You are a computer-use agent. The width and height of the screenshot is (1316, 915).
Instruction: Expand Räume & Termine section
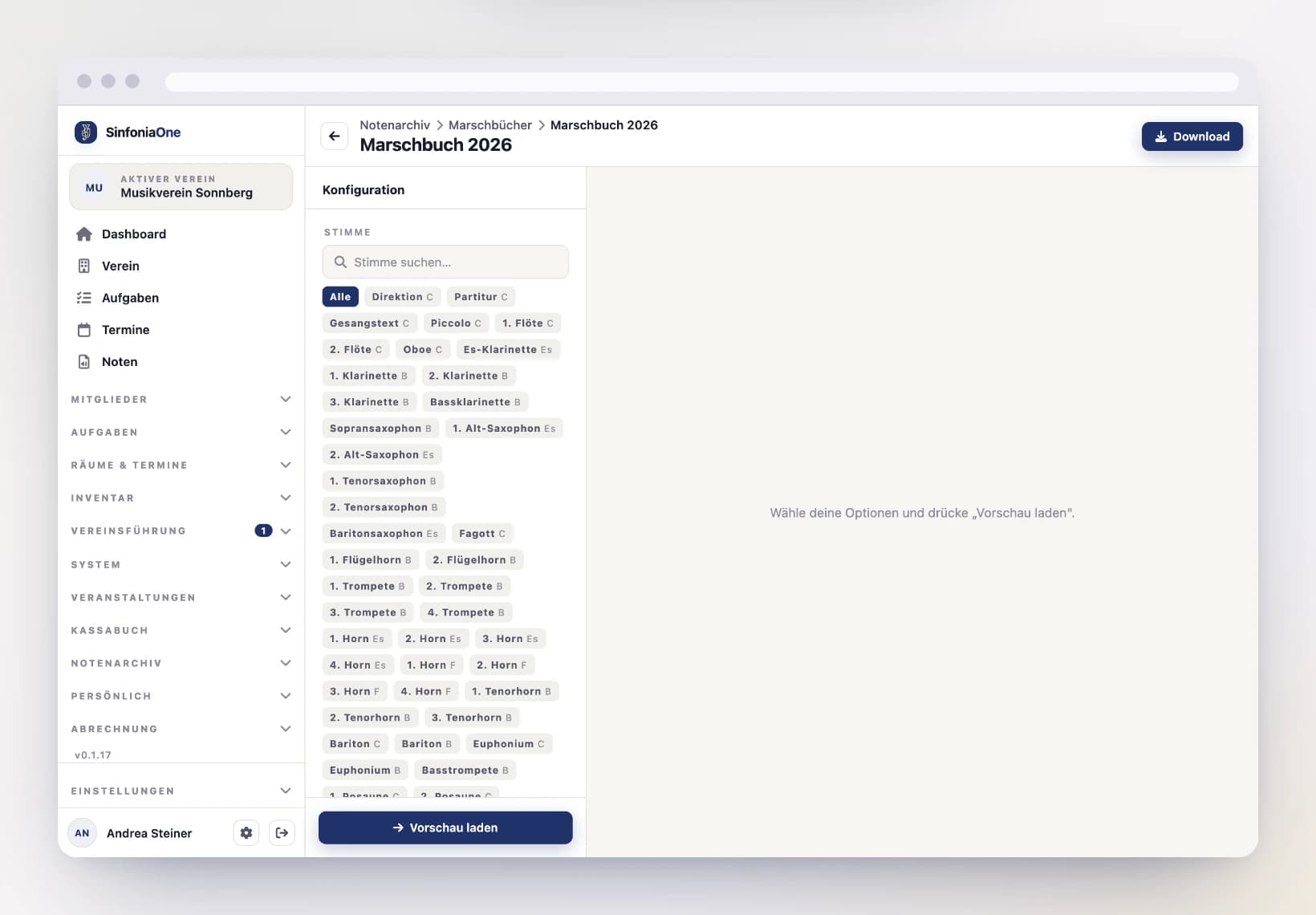point(181,466)
